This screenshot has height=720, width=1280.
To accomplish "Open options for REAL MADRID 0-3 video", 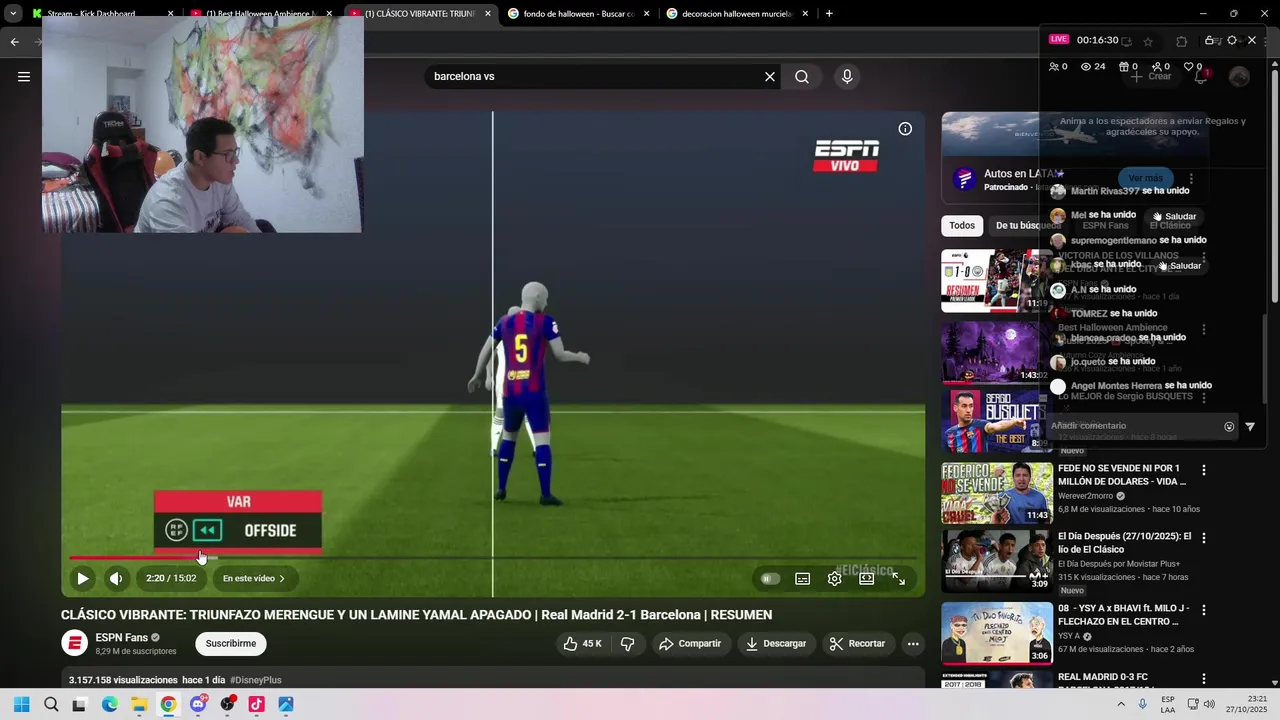I will (x=1204, y=679).
